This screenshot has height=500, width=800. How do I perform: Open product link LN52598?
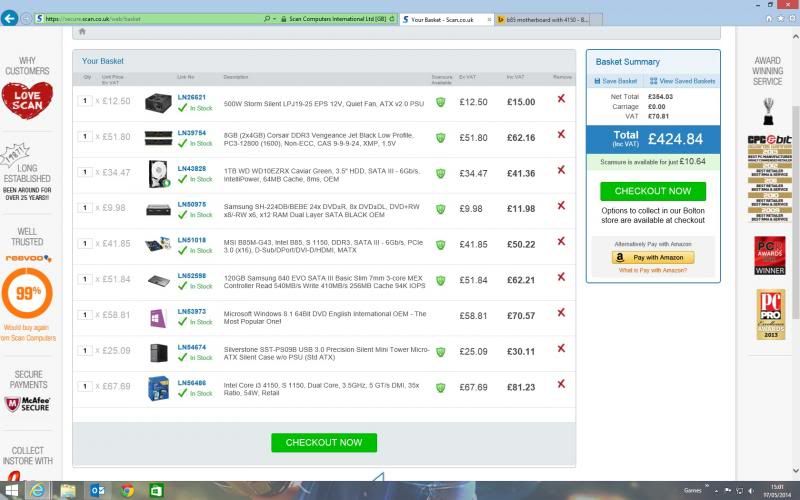click(x=192, y=276)
